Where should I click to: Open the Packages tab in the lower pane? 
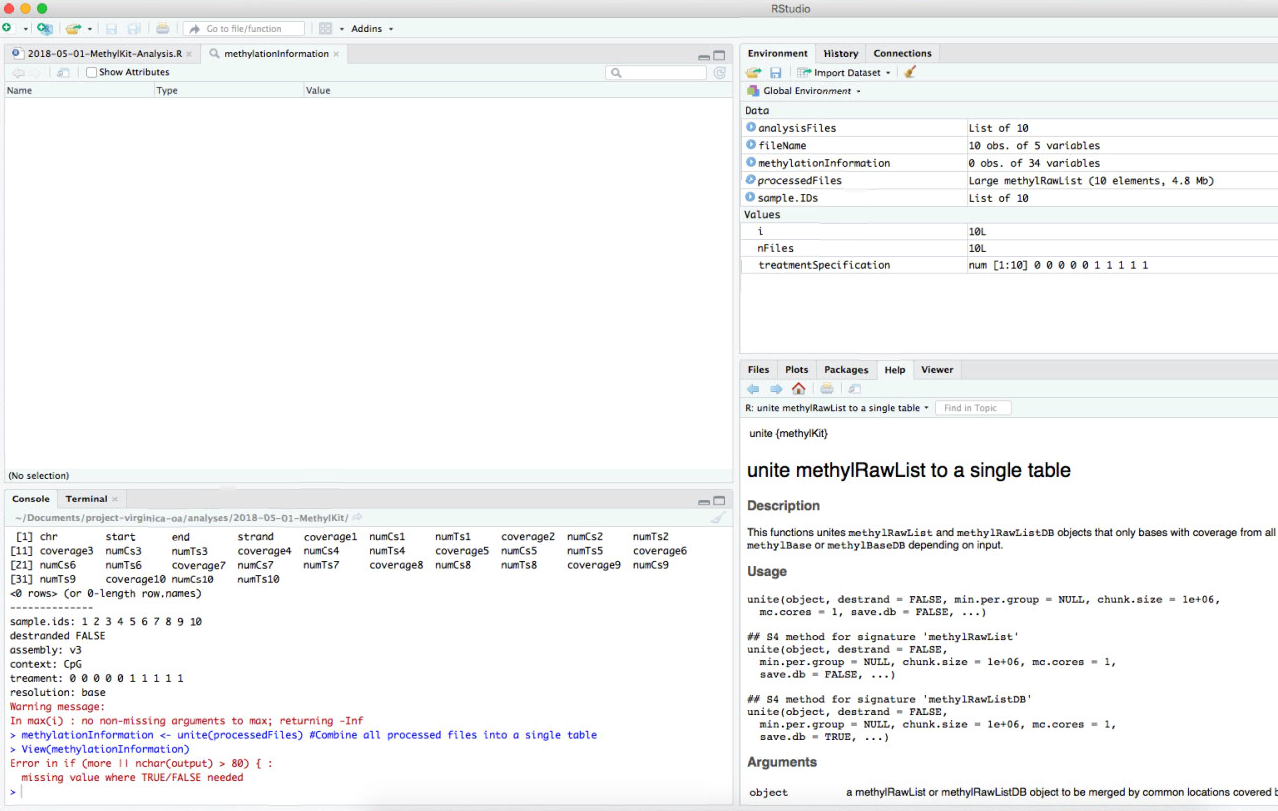(845, 369)
